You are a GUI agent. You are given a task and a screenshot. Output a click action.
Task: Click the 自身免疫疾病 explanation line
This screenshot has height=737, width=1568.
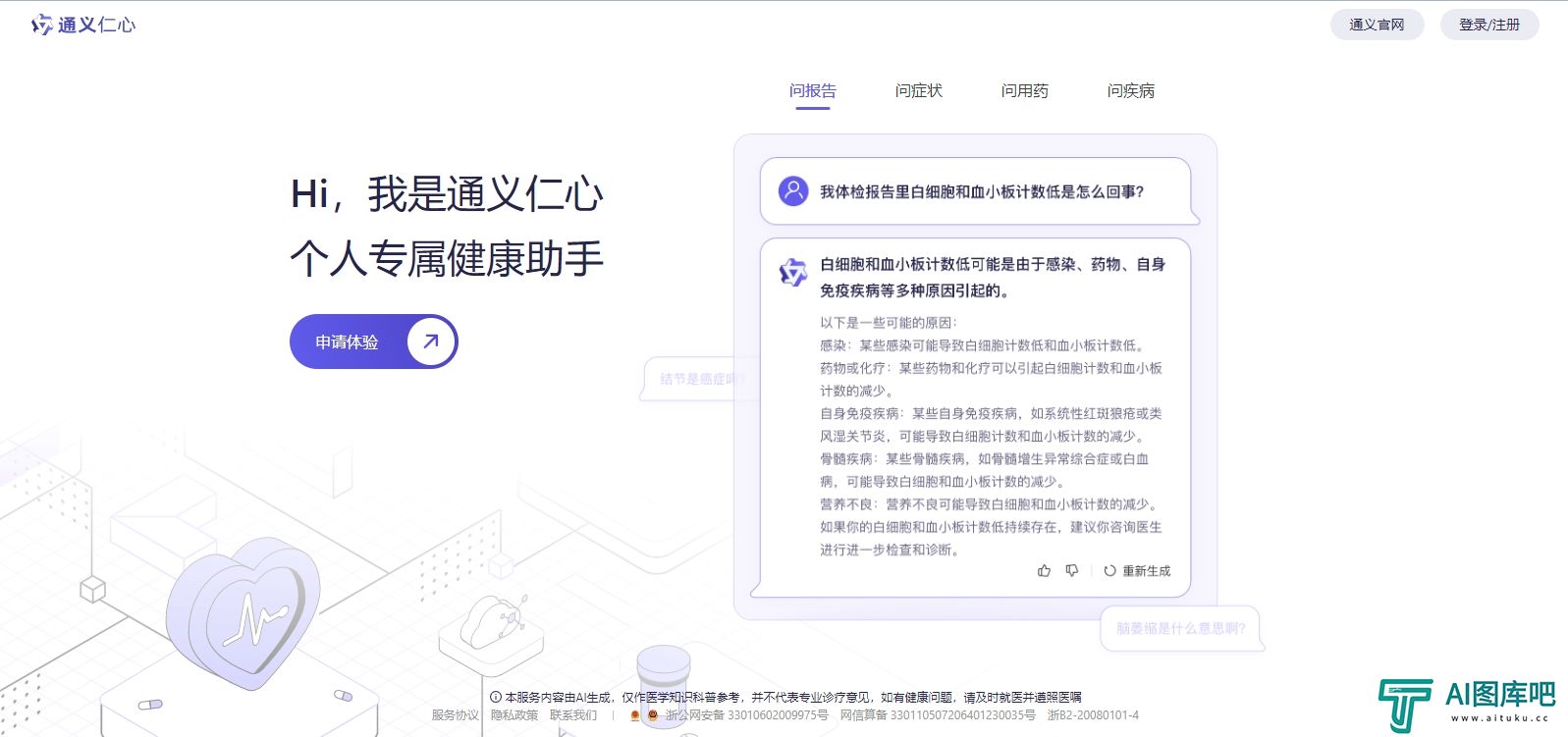coord(992,425)
